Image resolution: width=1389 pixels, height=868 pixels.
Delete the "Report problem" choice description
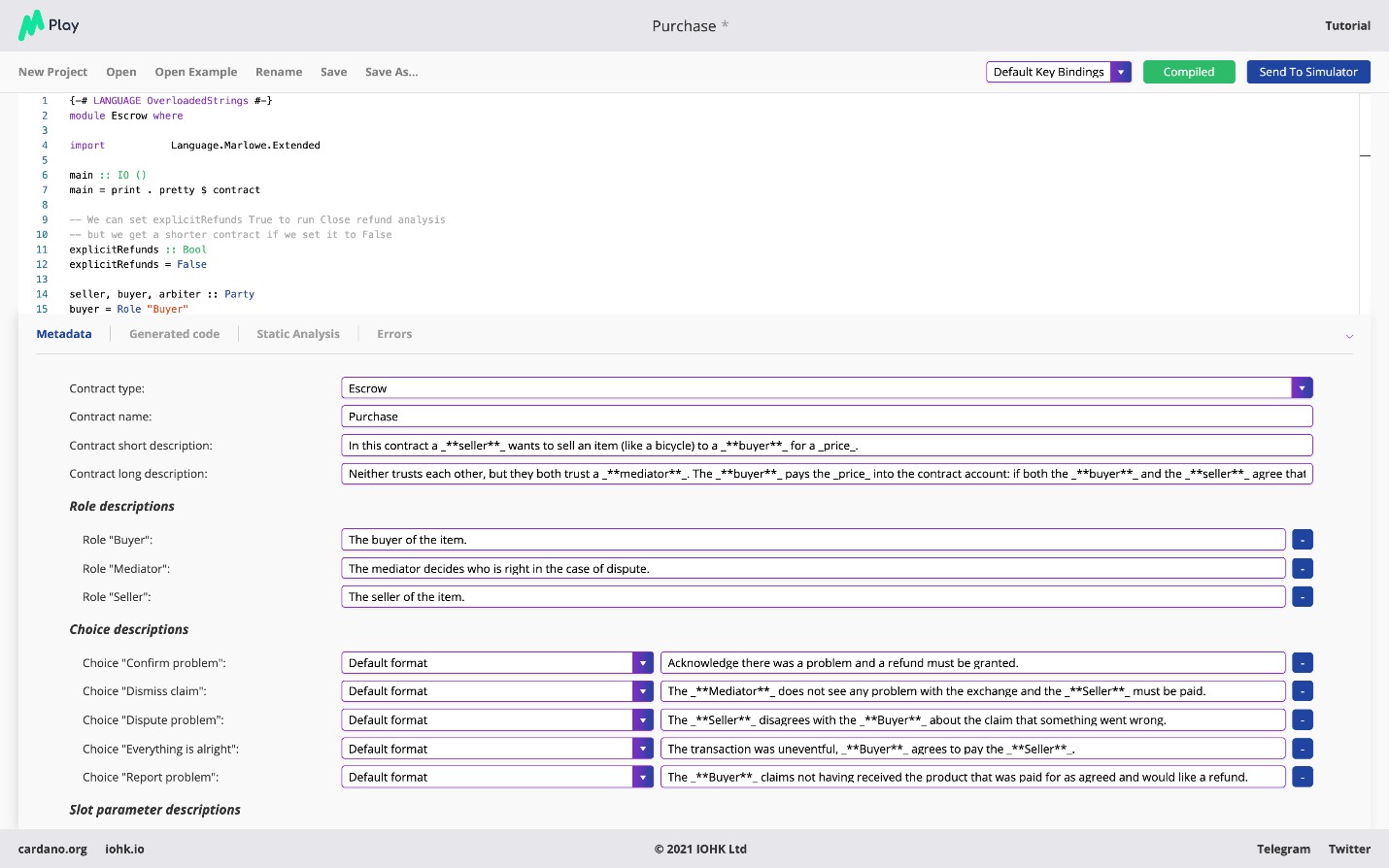coord(1303,778)
